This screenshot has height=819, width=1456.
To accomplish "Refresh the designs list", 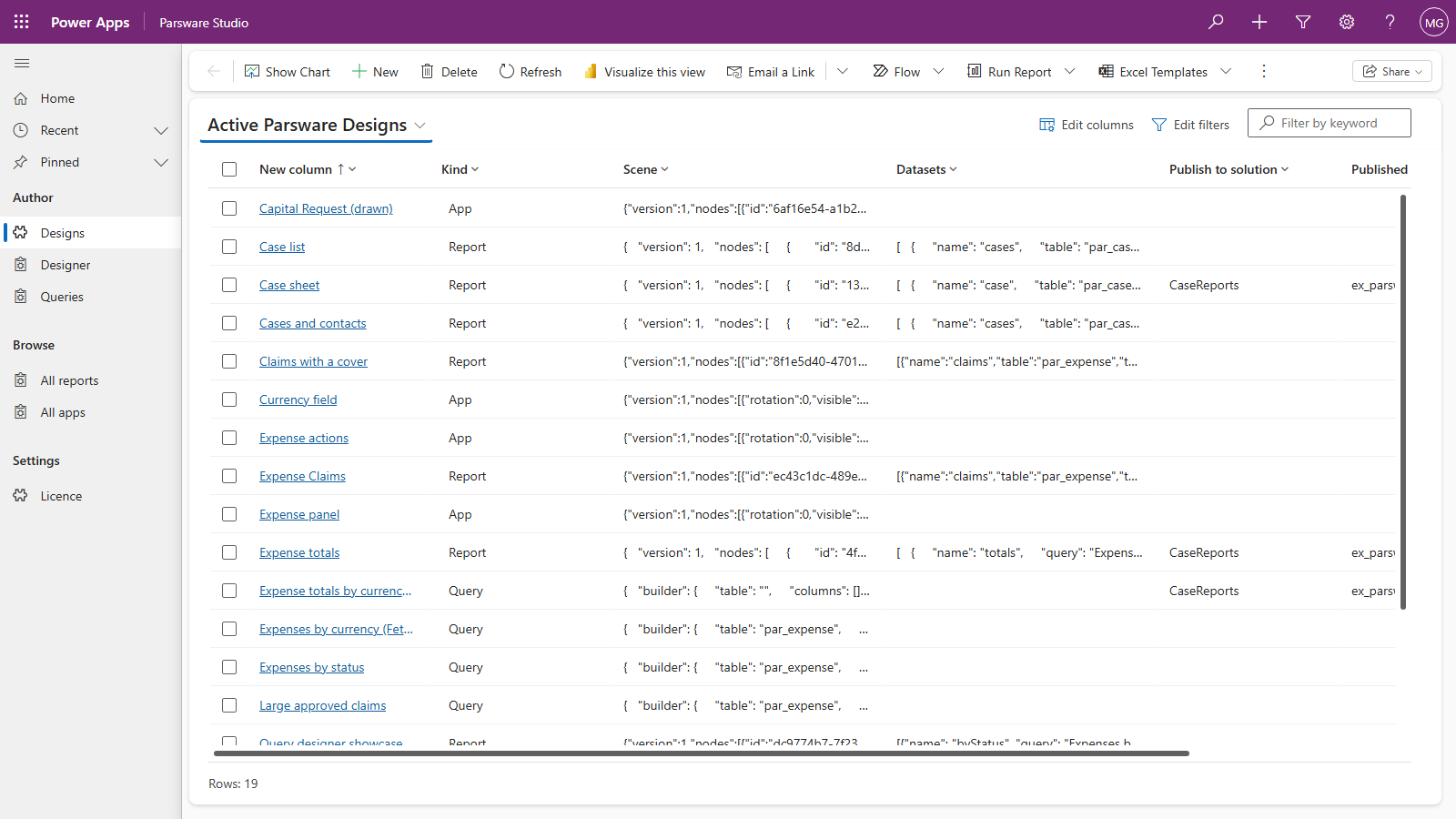I will [531, 72].
